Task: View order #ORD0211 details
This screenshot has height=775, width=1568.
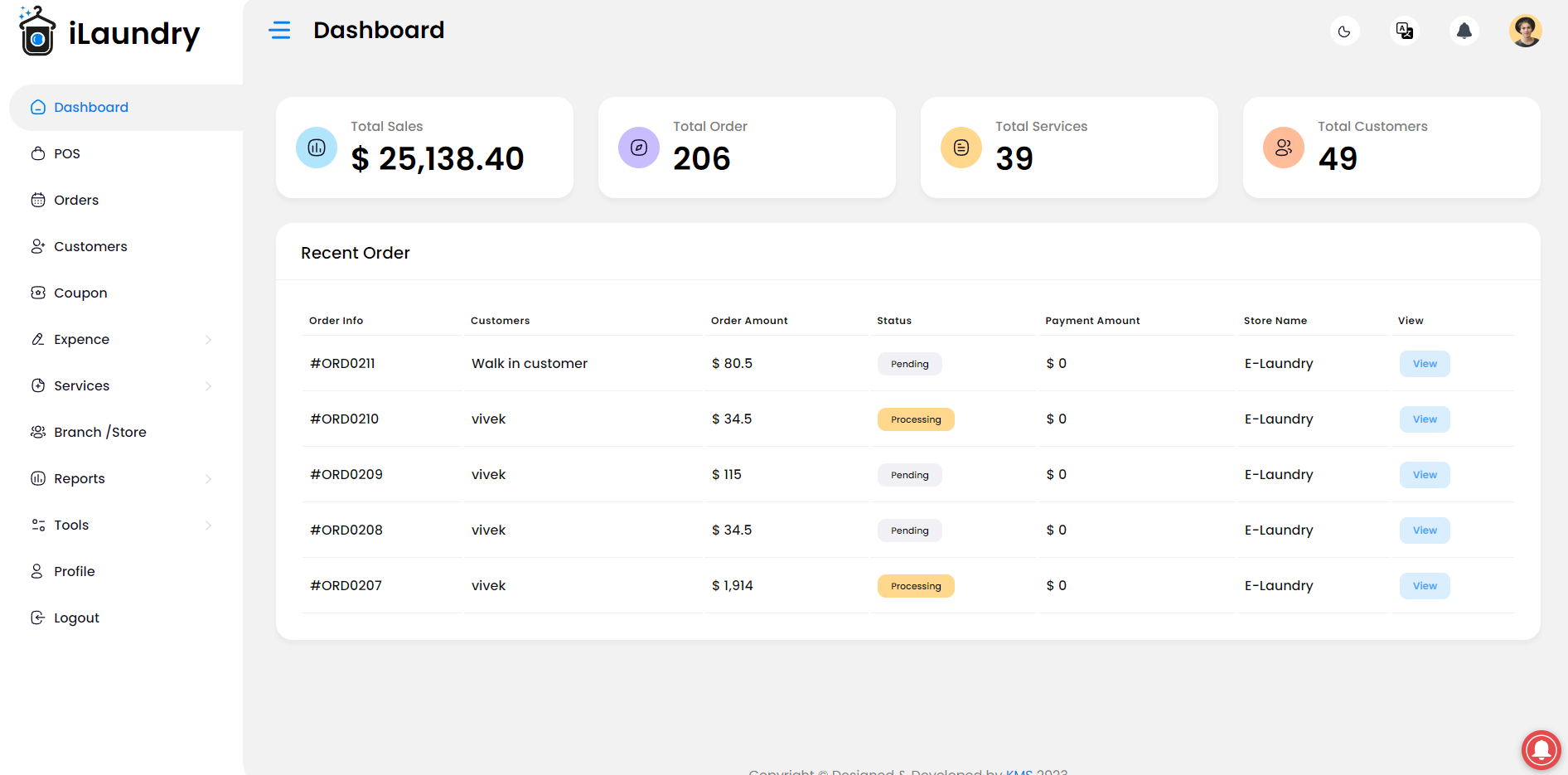Action: [x=1425, y=364]
